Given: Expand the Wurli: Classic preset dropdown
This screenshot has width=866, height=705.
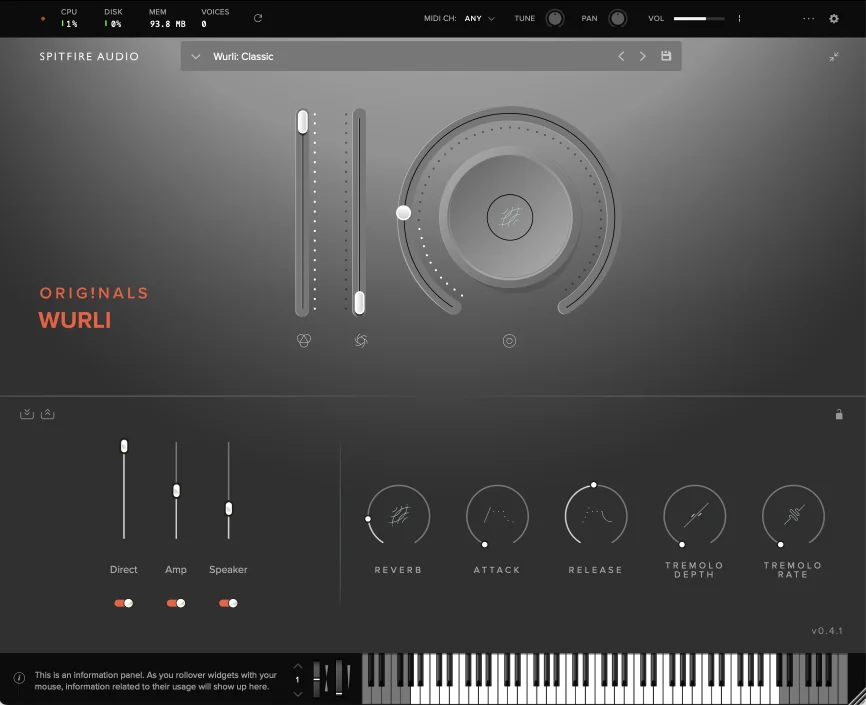Looking at the screenshot, I should coord(196,56).
